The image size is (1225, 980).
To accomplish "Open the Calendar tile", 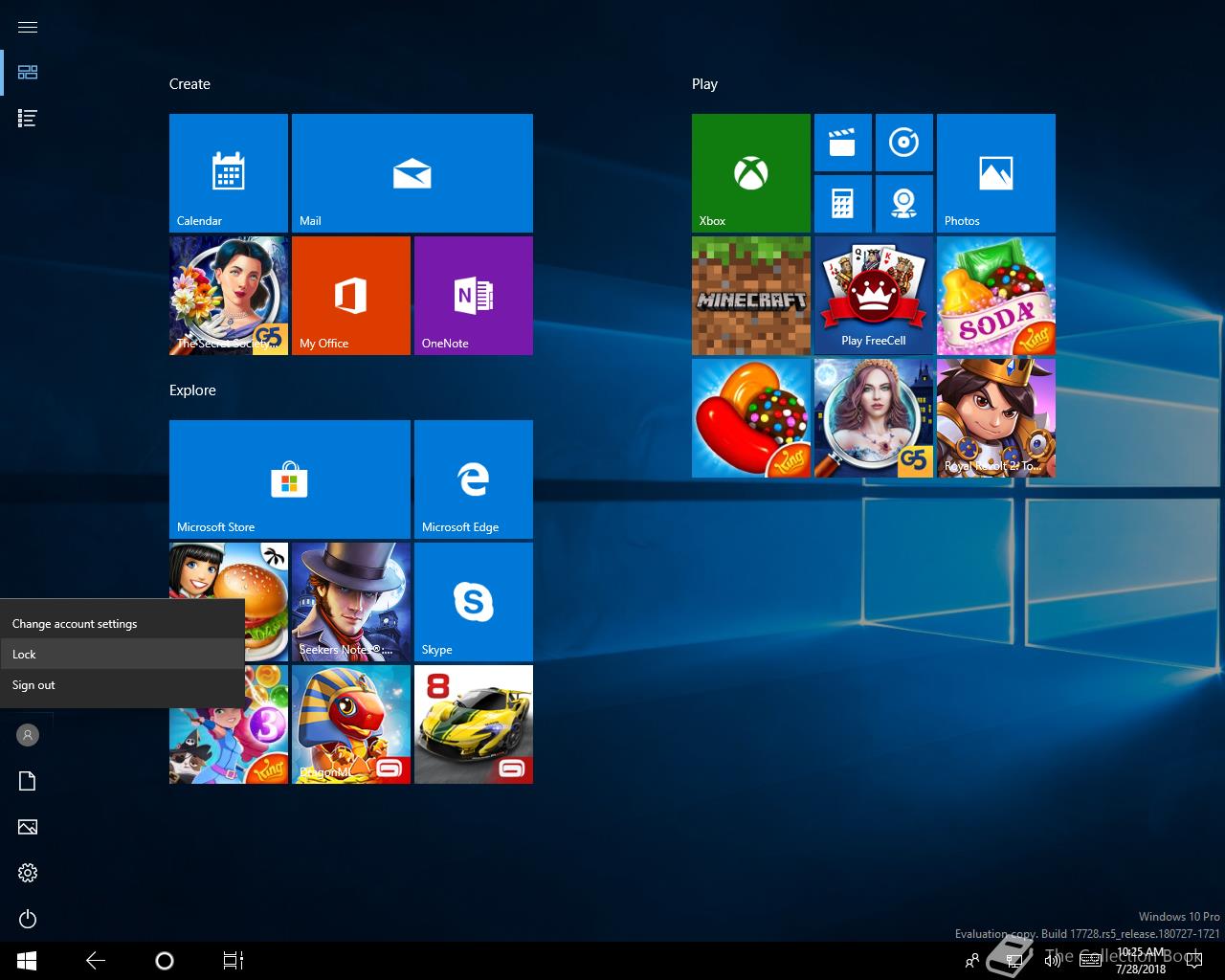I will point(229,173).
